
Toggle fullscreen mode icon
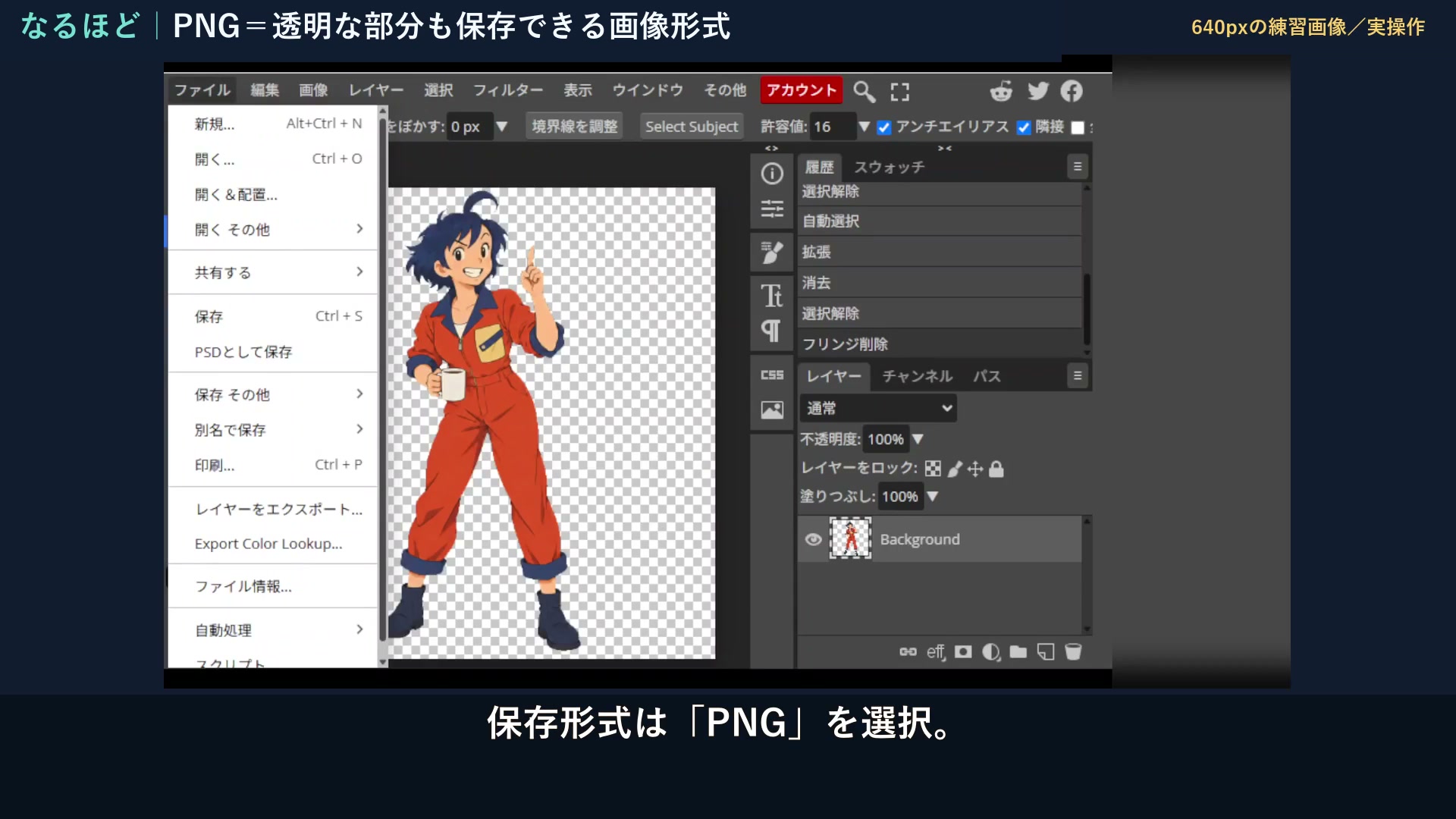click(900, 92)
